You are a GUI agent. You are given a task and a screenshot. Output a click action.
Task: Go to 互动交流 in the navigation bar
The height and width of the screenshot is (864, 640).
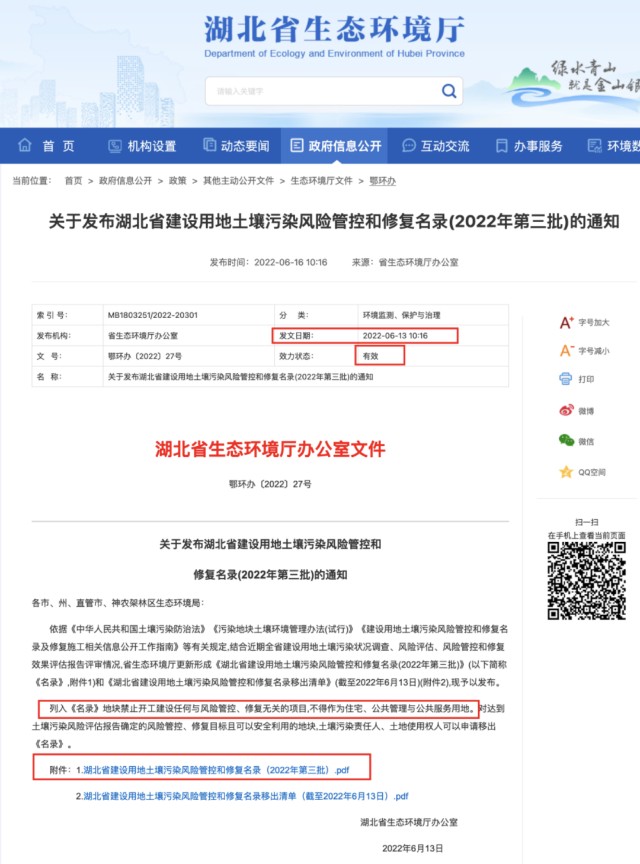pos(435,146)
